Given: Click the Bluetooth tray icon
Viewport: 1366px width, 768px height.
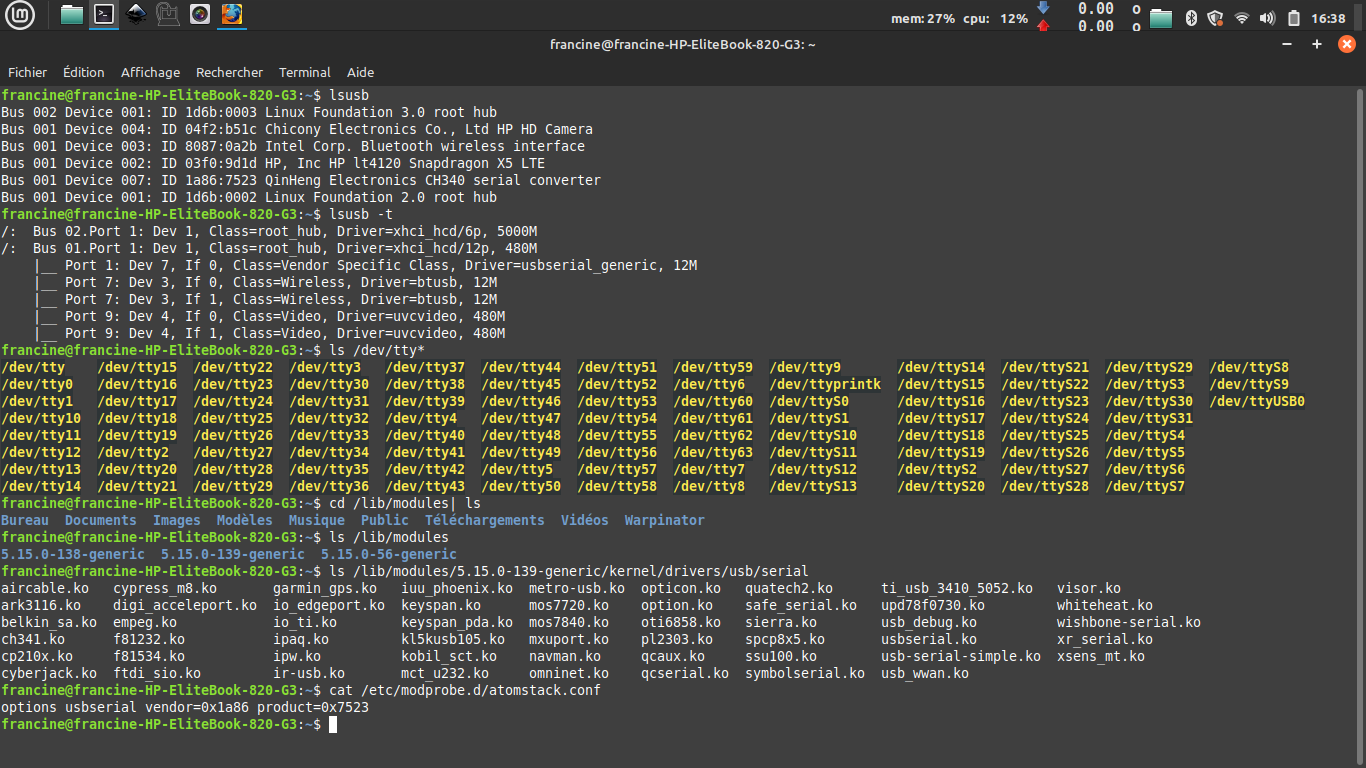Looking at the screenshot, I should (1191, 18).
